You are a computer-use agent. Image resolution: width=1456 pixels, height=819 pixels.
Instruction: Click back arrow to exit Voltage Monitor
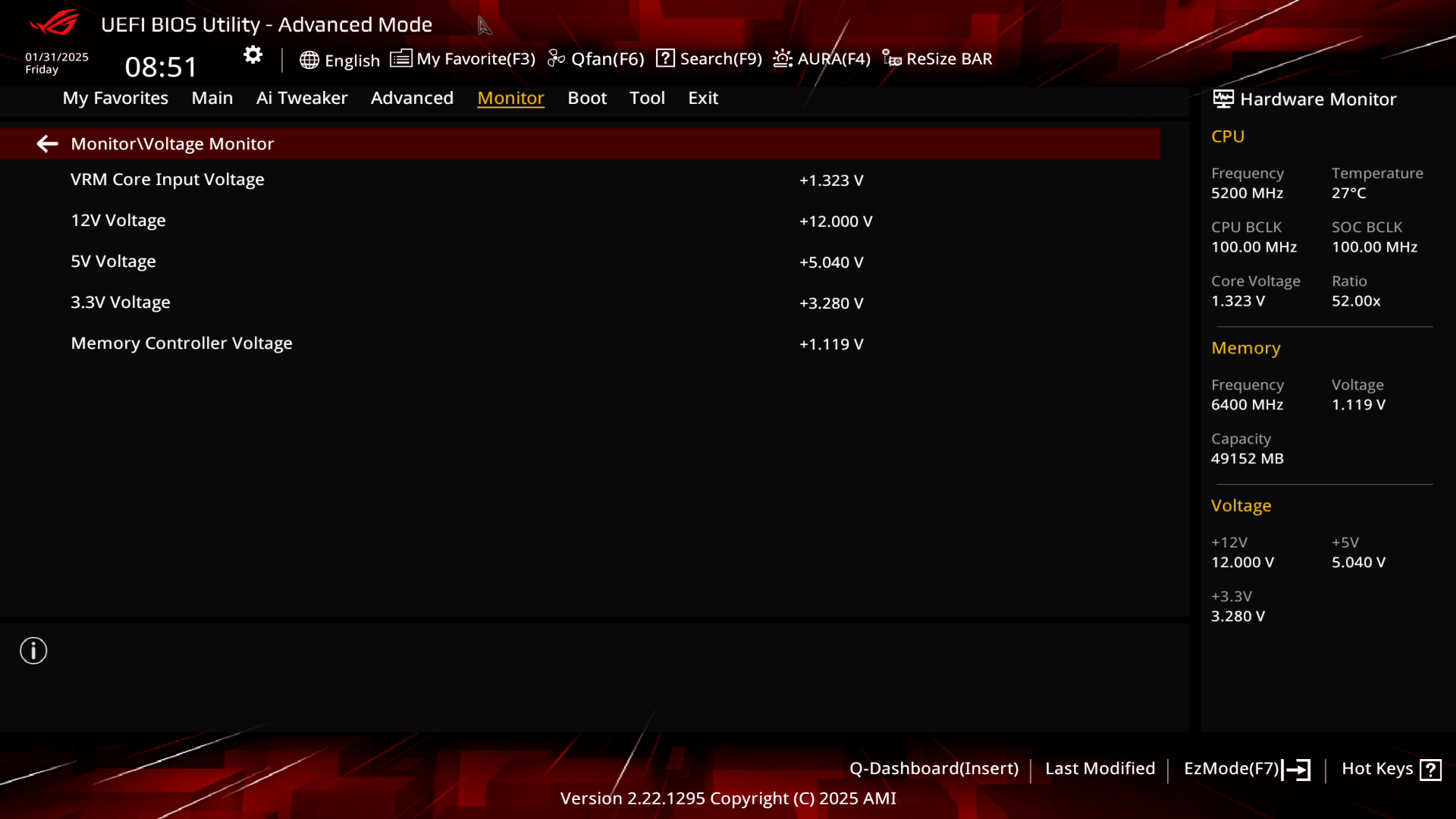click(x=47, y=143)
